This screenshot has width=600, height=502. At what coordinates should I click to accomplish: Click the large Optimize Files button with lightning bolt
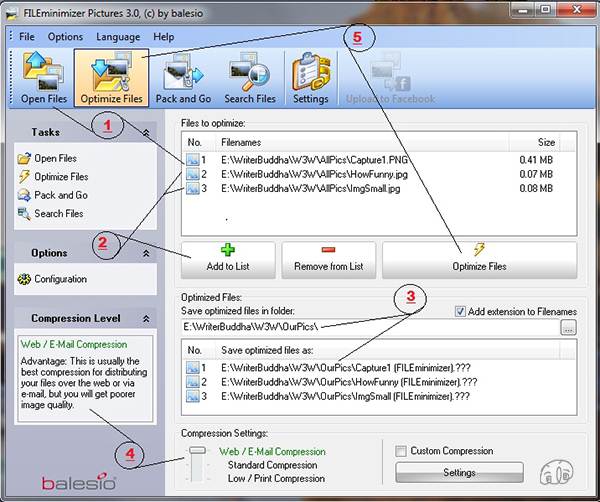(x=479, y=260)
